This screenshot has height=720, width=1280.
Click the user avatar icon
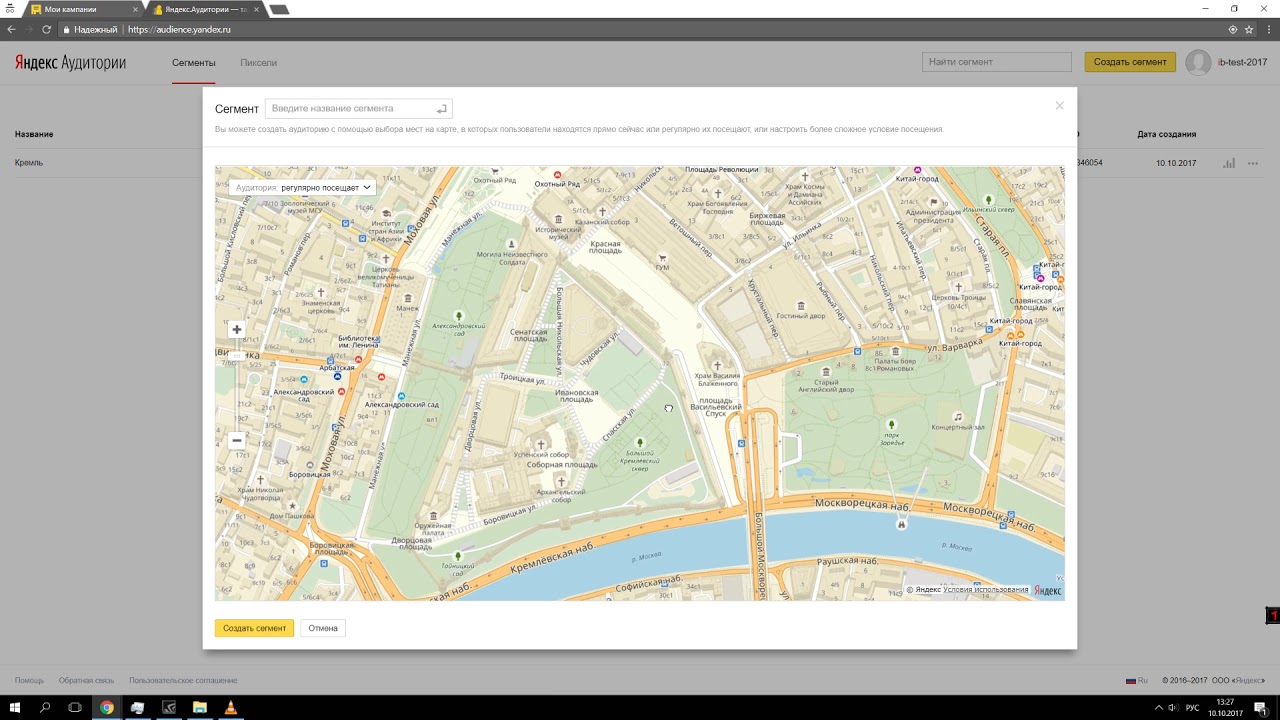(1198, 62)
